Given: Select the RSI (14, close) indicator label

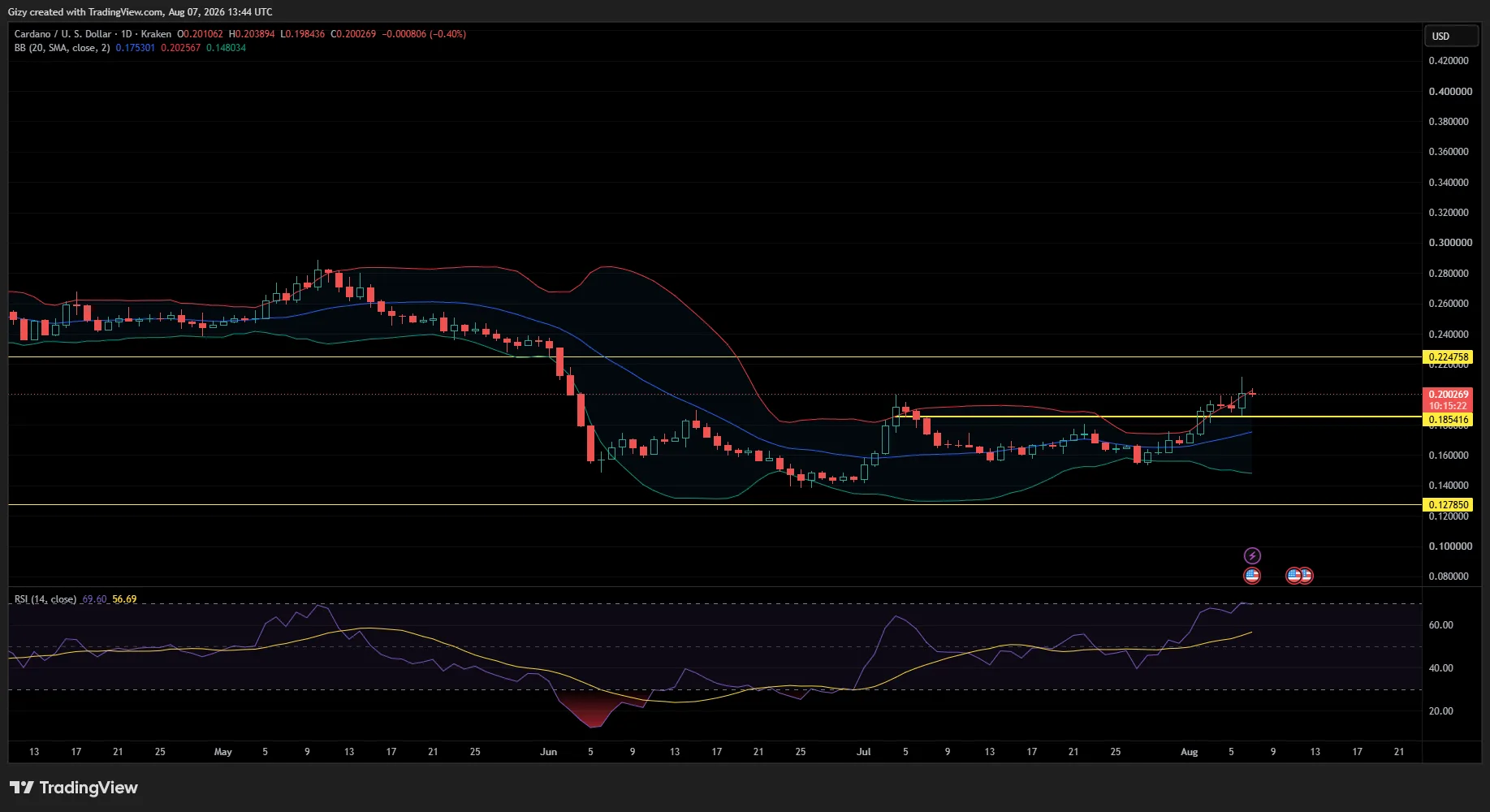Looking at the screenshot, I should point(45,599).
